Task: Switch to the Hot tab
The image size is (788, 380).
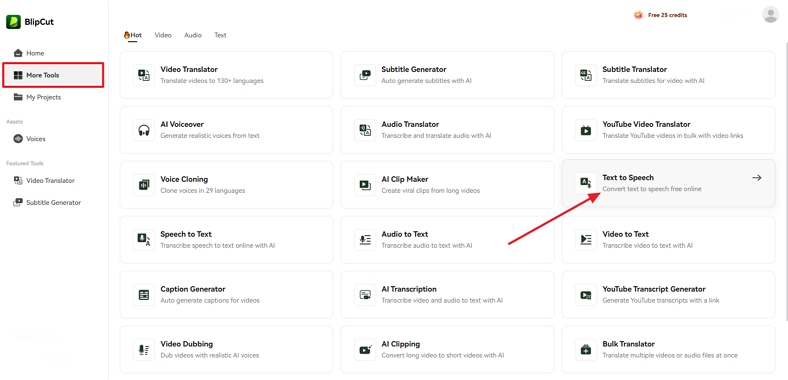Action: (133, 35)
